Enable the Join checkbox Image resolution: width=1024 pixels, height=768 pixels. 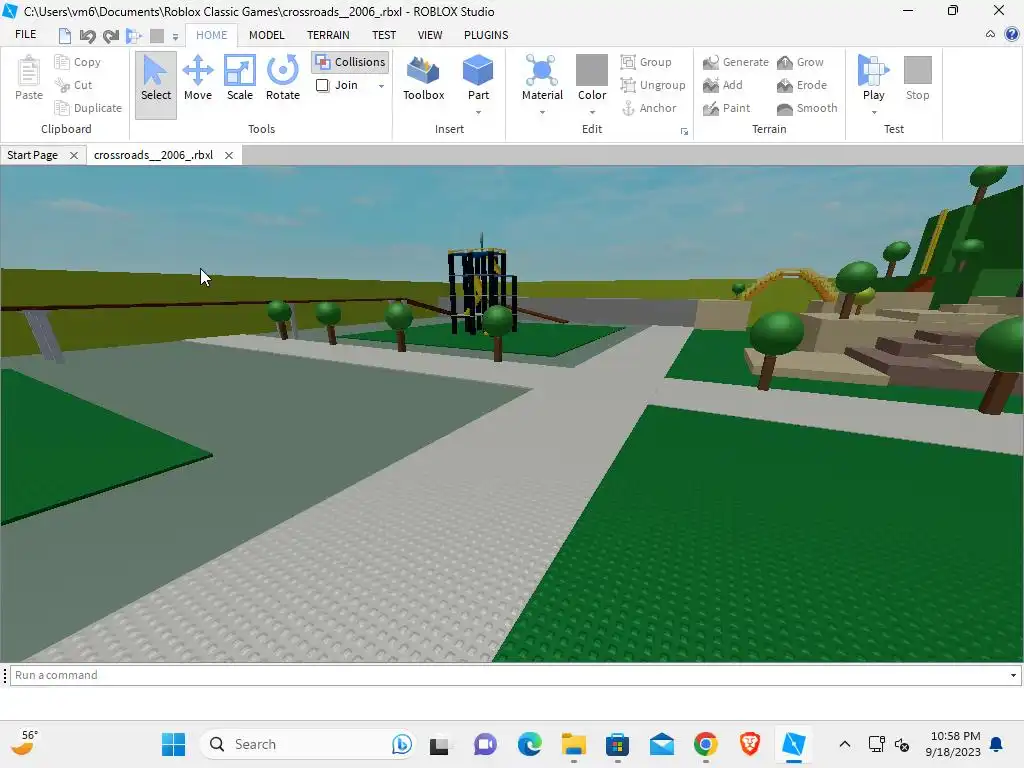323,85
